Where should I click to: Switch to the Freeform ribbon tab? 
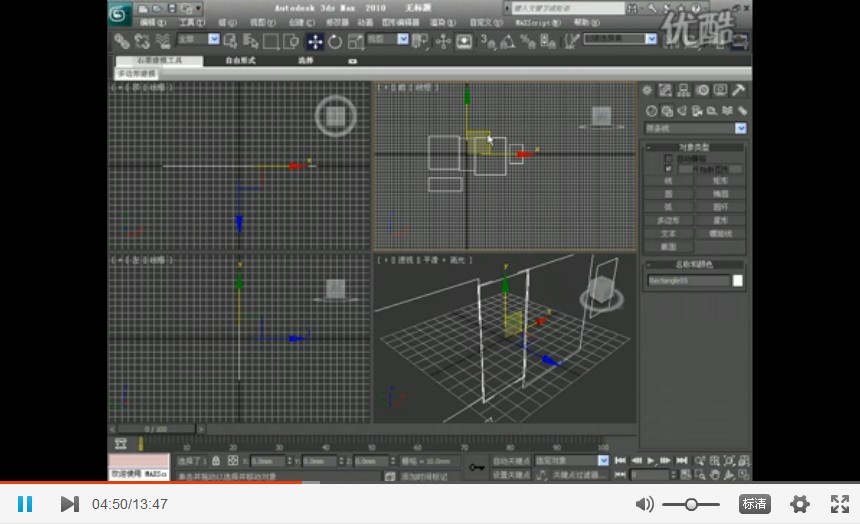pos(241,60)
